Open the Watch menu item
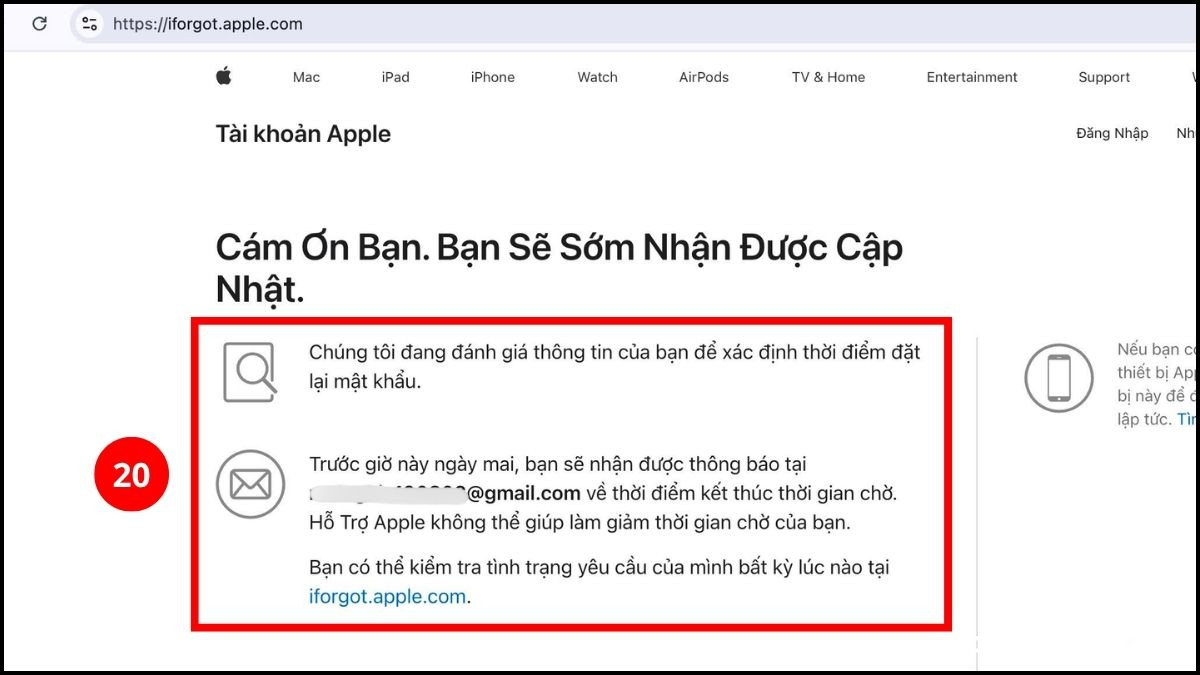The height and width of the screenshot is (675, 1200). [x=597, y=77]
